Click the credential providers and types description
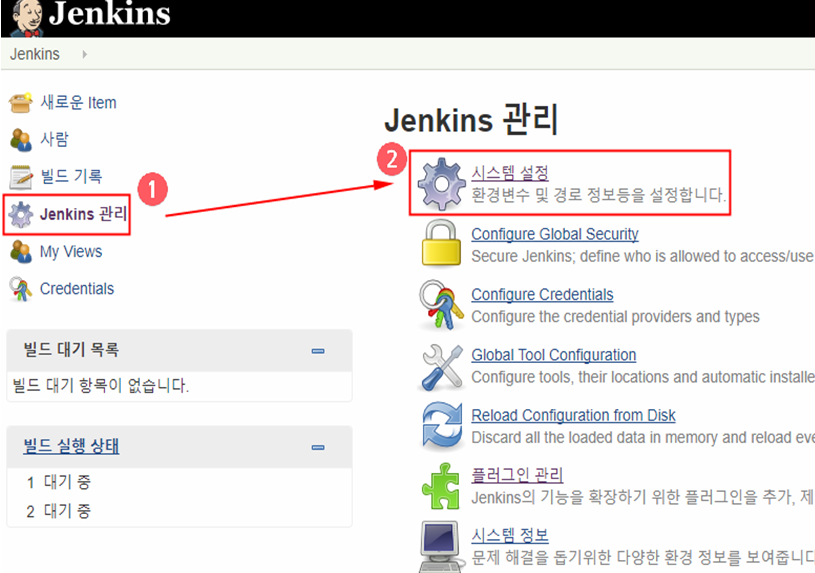815x573 pixels. point(615,317)
